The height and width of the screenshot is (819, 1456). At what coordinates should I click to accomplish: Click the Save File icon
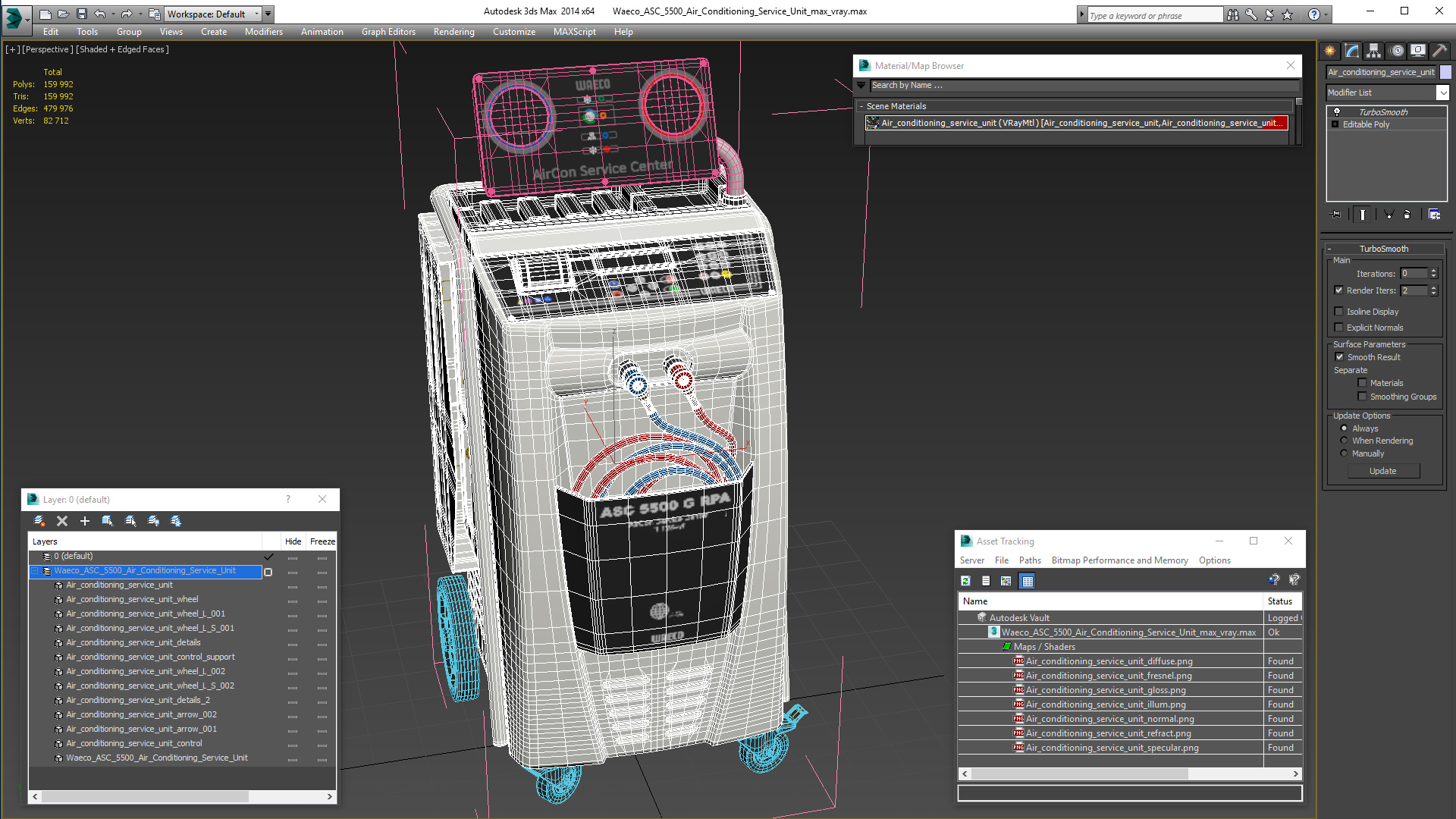82,14
